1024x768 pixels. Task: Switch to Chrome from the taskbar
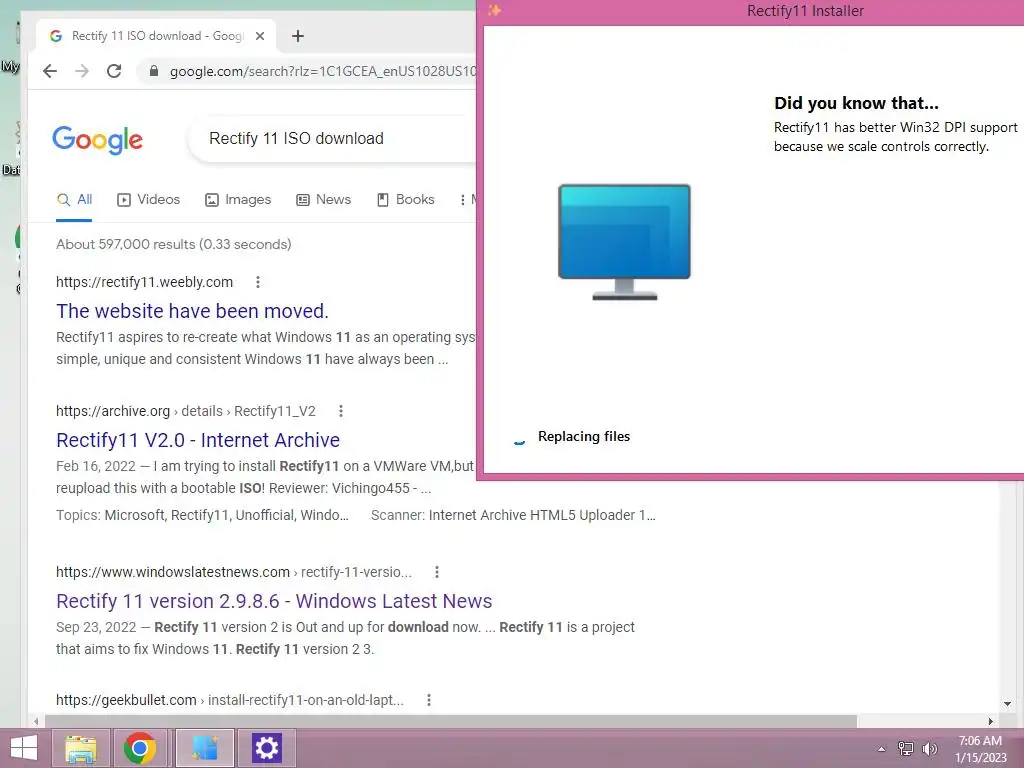click(139, 748)
